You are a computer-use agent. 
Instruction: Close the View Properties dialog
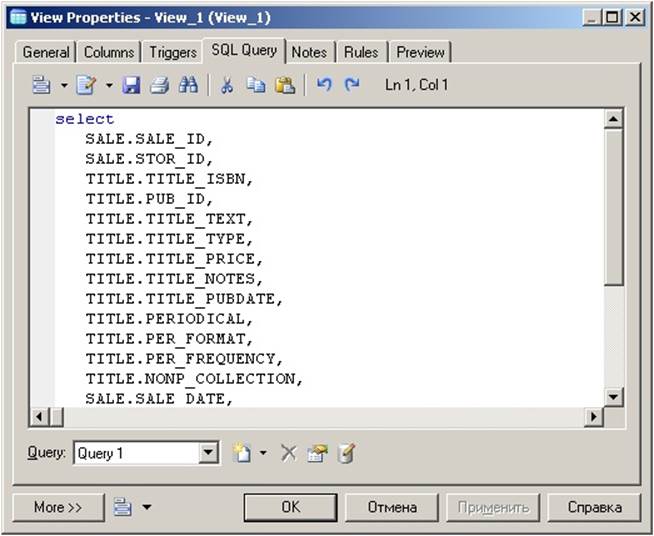point(635,18)
